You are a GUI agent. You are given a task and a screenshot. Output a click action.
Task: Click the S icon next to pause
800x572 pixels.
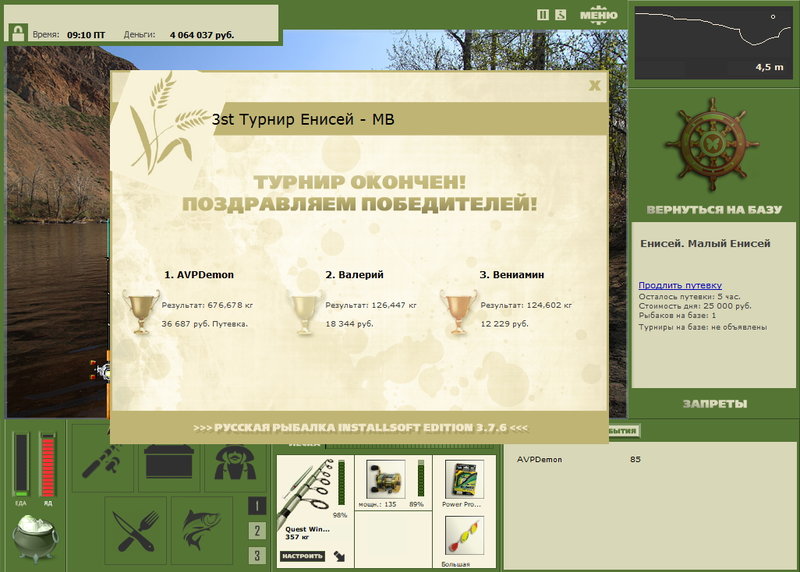click(561, 15)
